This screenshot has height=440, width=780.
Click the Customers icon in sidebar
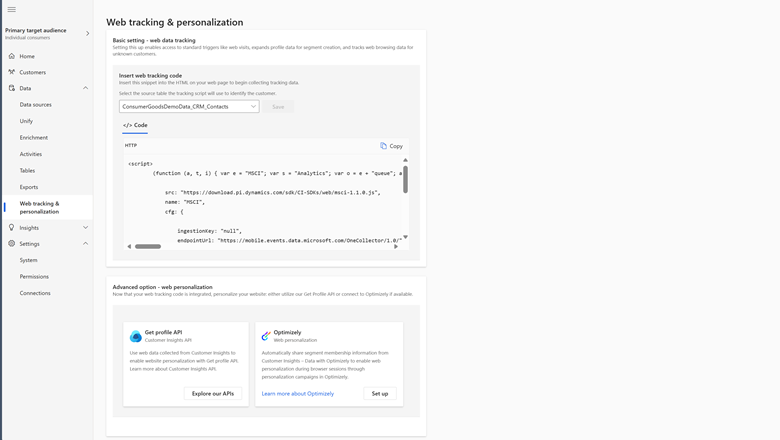point(12,72)
